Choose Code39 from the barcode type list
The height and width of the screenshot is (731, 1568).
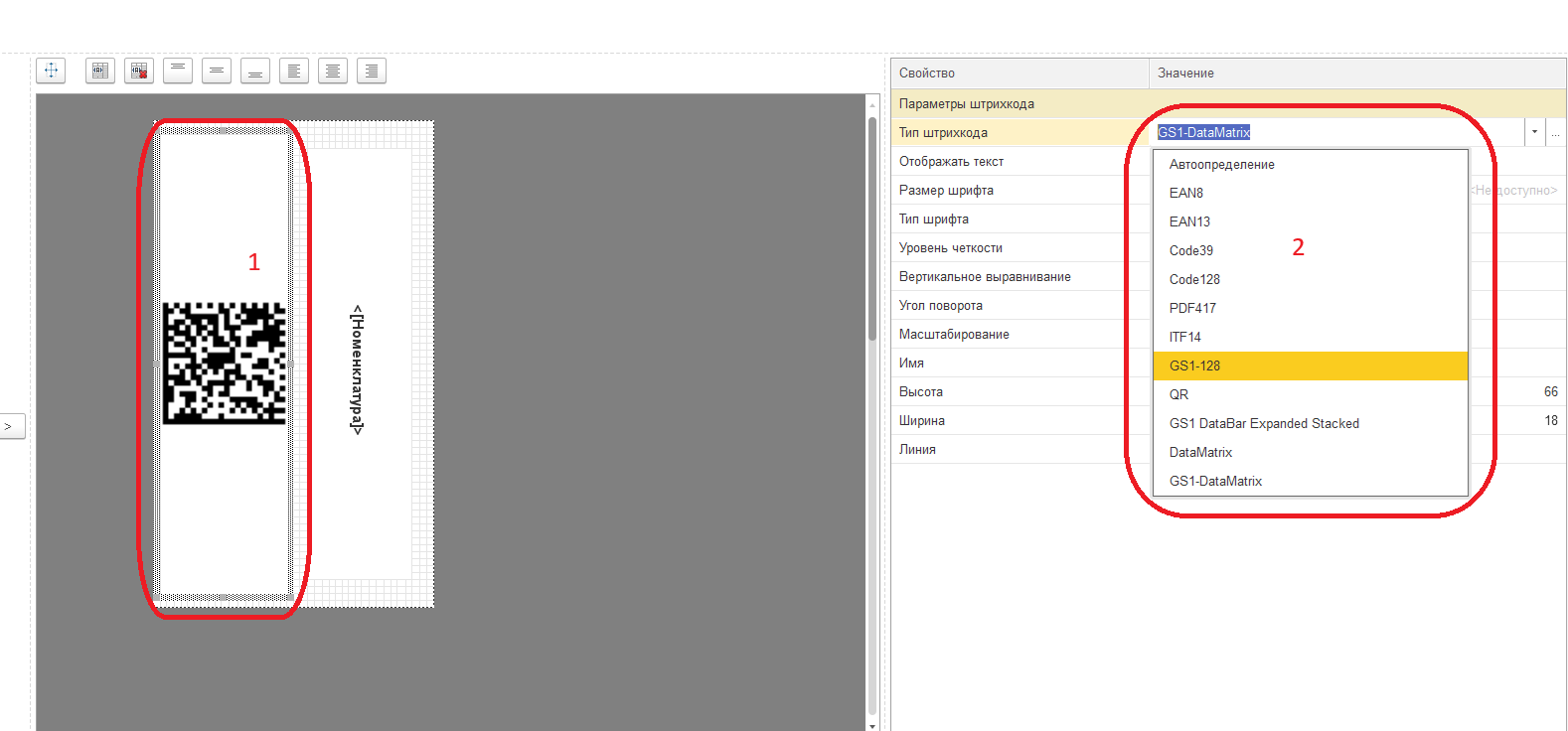point(1311,251)
